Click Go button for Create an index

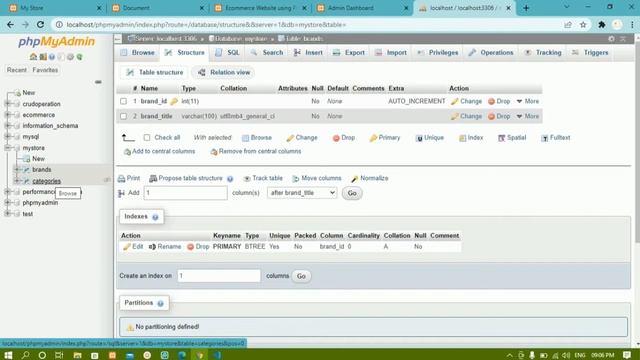pos(301,276)
